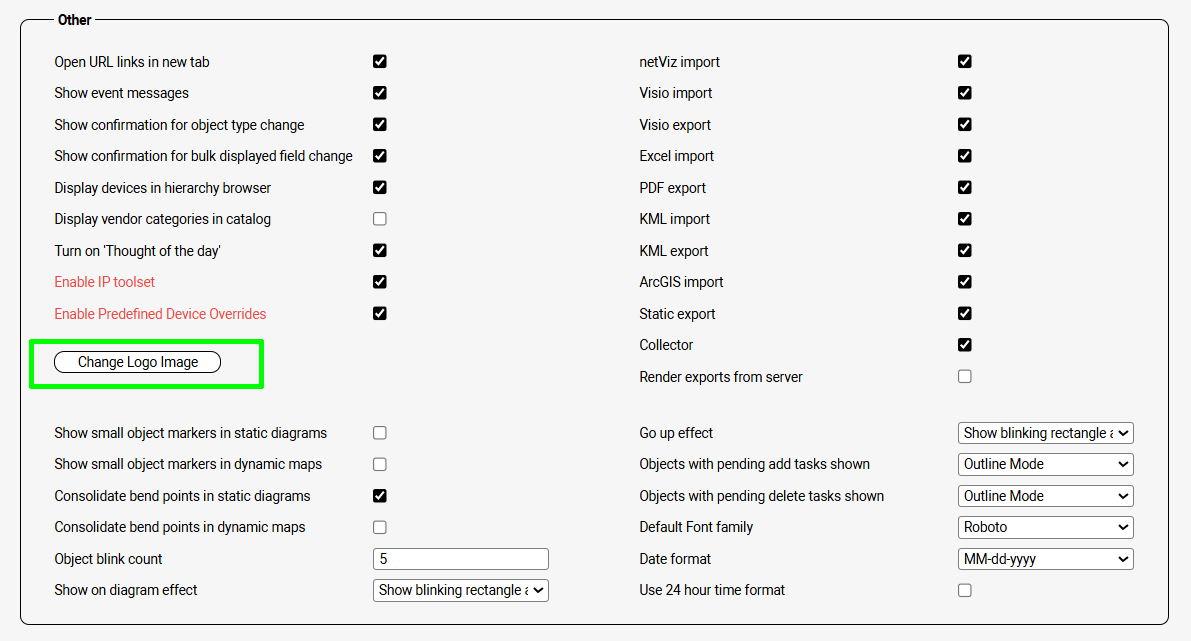Click the Object blink count field
The width and height of the screenshot is (1191, 641).
point(460,559)
